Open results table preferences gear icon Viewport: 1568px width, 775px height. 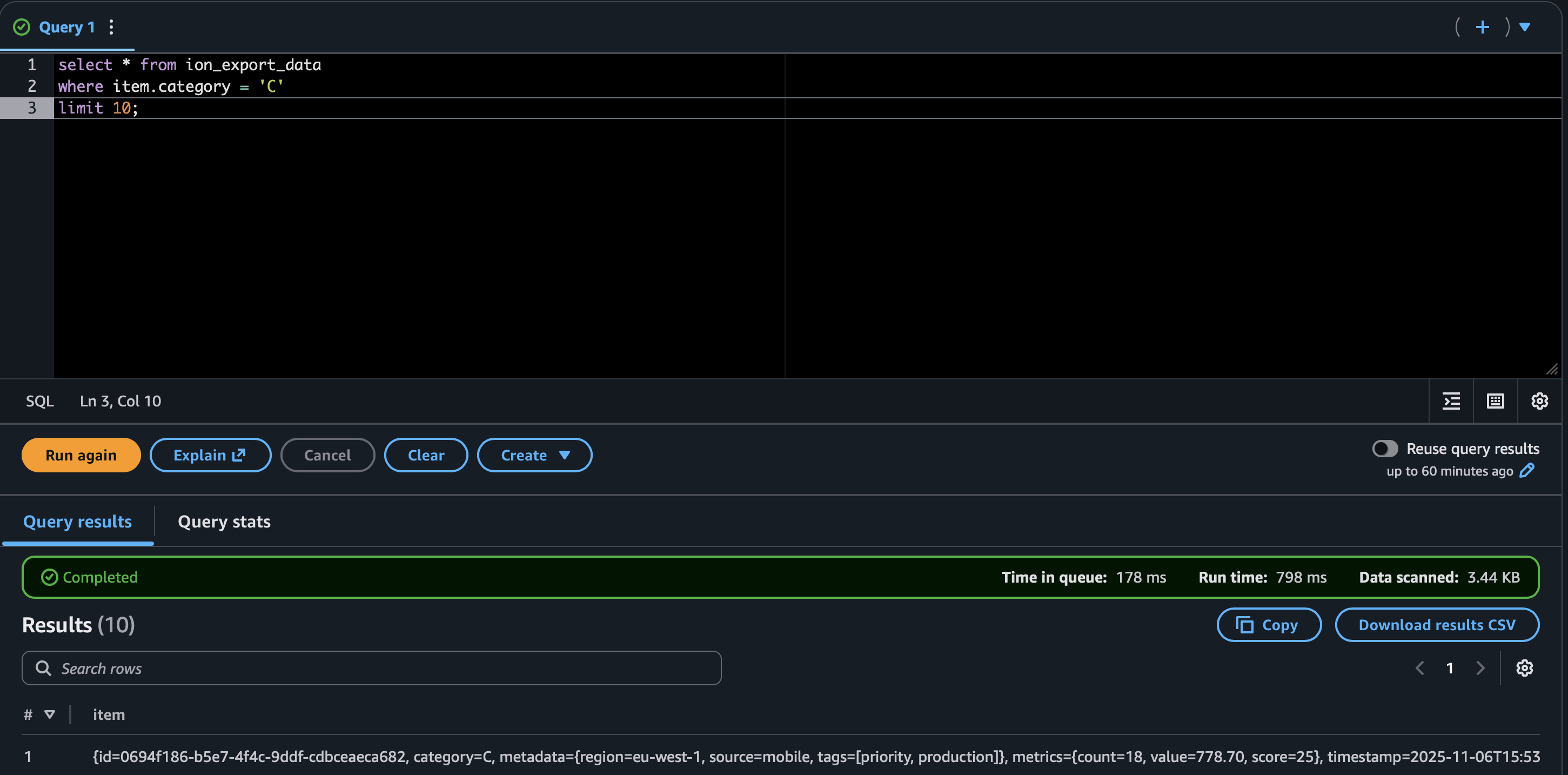click(x=1524, y=667)
